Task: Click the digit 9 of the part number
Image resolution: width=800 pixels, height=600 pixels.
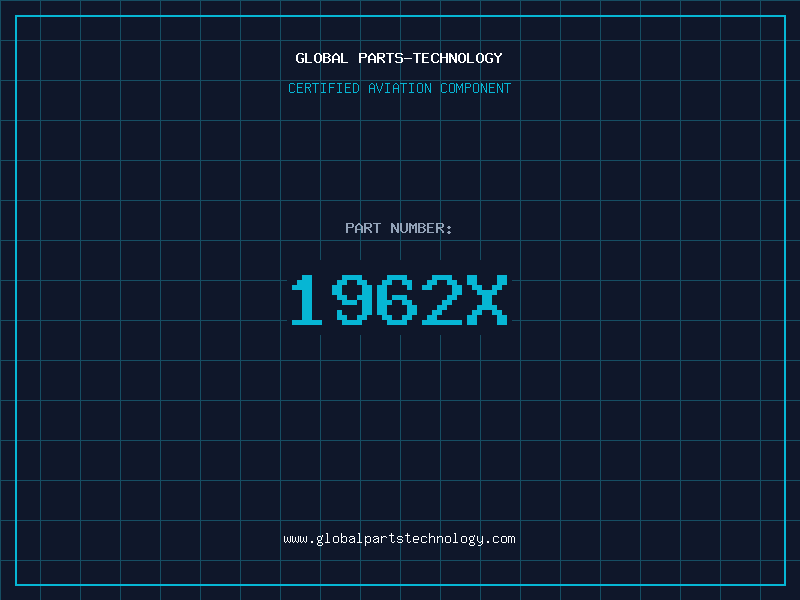Action: 353,300
